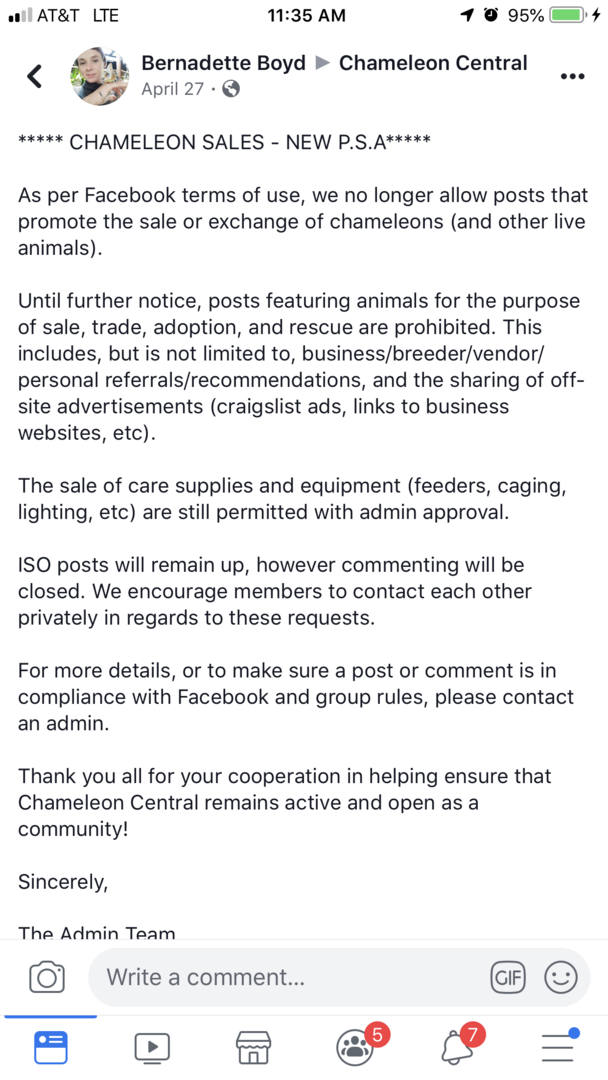This screenshot has height=1080, width=608.
Task: Tap the back arrow
Action: (x=35, y=76)
